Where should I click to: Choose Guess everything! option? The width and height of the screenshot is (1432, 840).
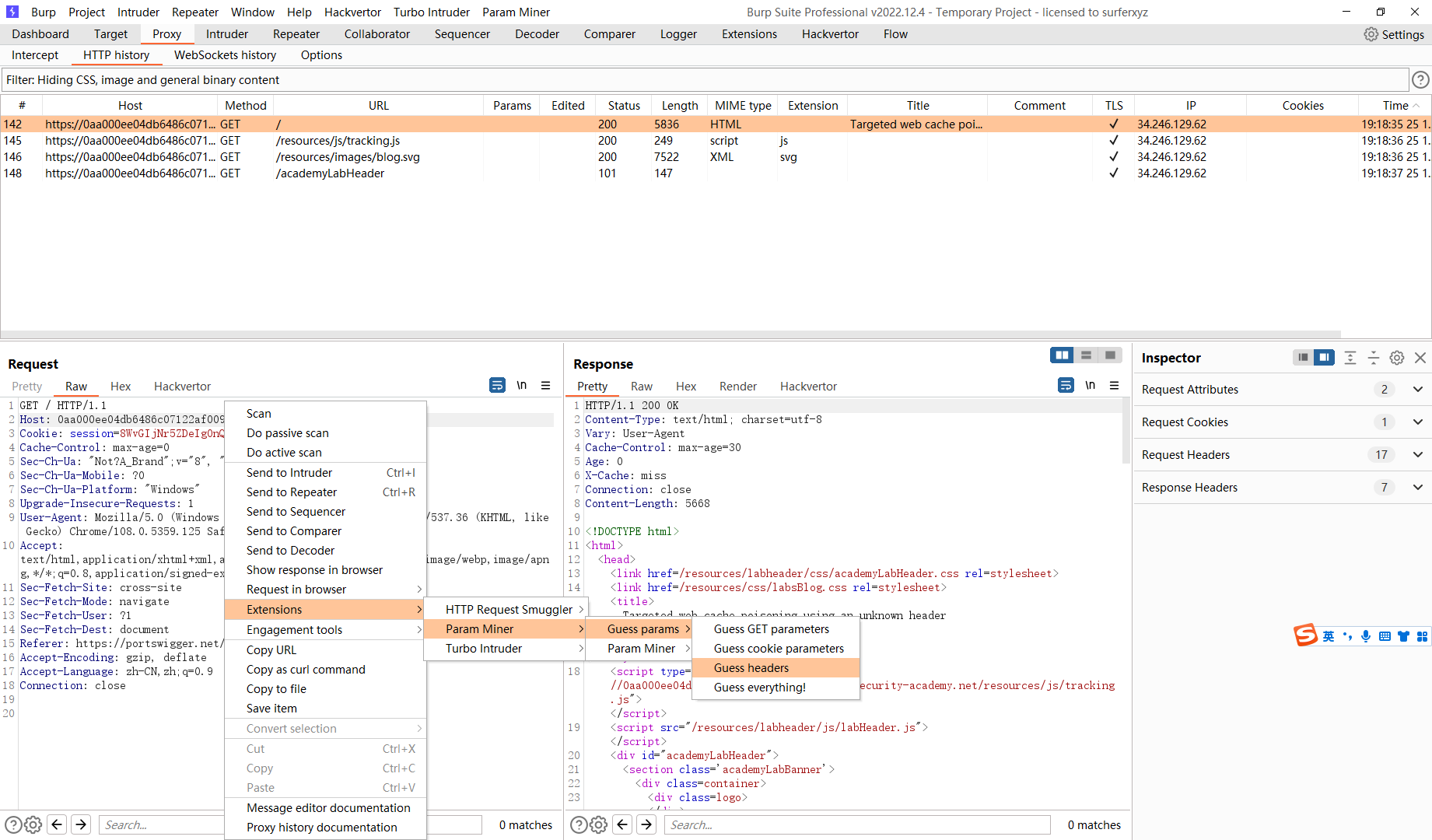coord(776,688)
